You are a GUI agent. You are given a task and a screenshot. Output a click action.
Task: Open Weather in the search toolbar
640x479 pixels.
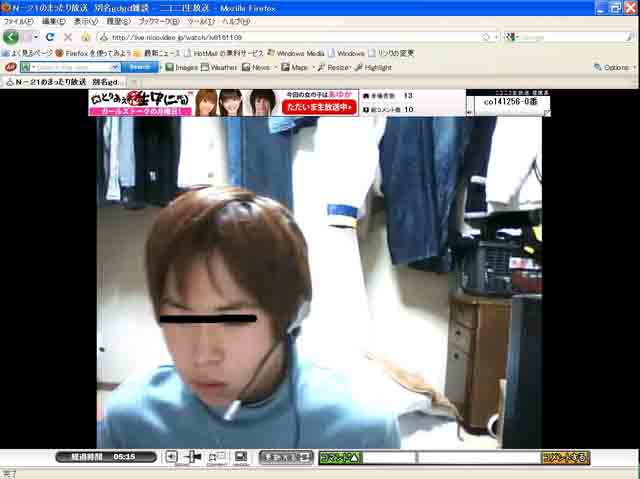(x=223, y=67)
